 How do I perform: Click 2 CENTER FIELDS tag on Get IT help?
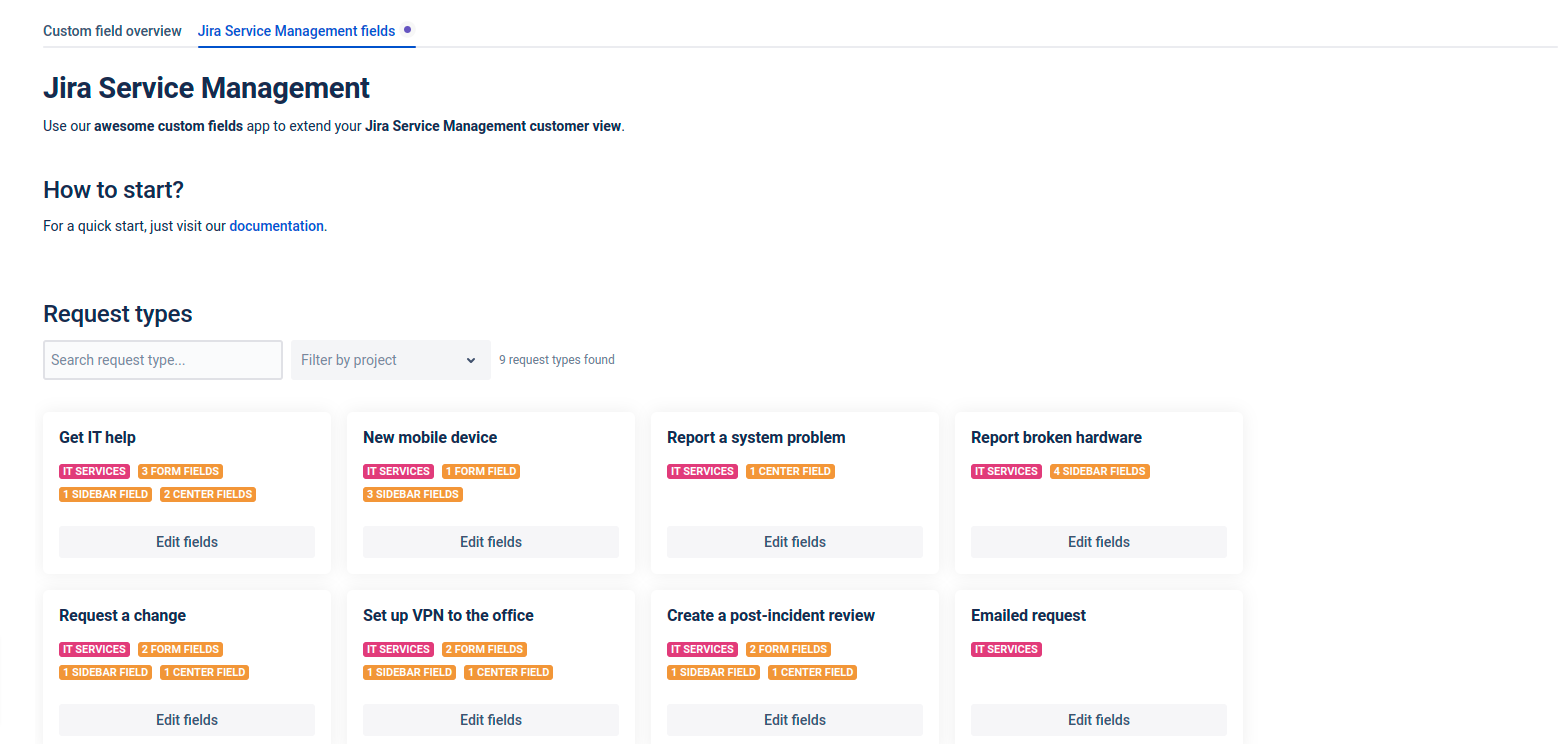[x=208, y=494]
